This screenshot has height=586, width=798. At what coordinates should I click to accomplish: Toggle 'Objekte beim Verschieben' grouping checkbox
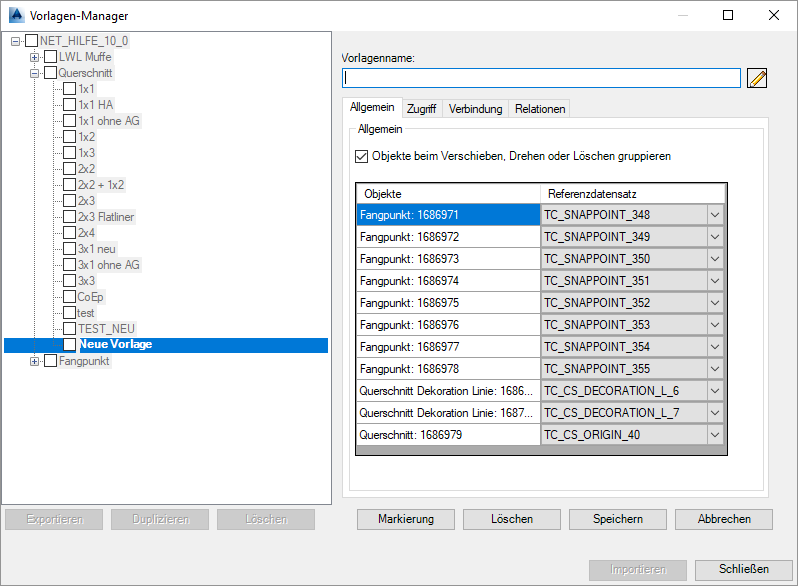tap(362, 156)
